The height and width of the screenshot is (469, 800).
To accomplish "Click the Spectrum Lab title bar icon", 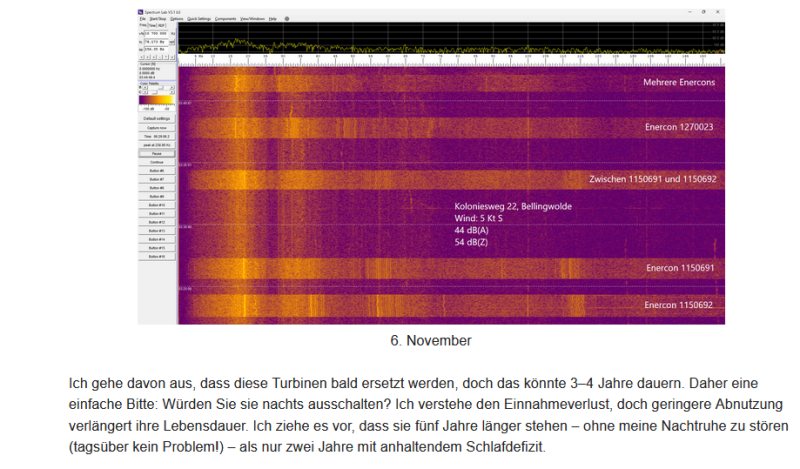I will click(140, 12).
